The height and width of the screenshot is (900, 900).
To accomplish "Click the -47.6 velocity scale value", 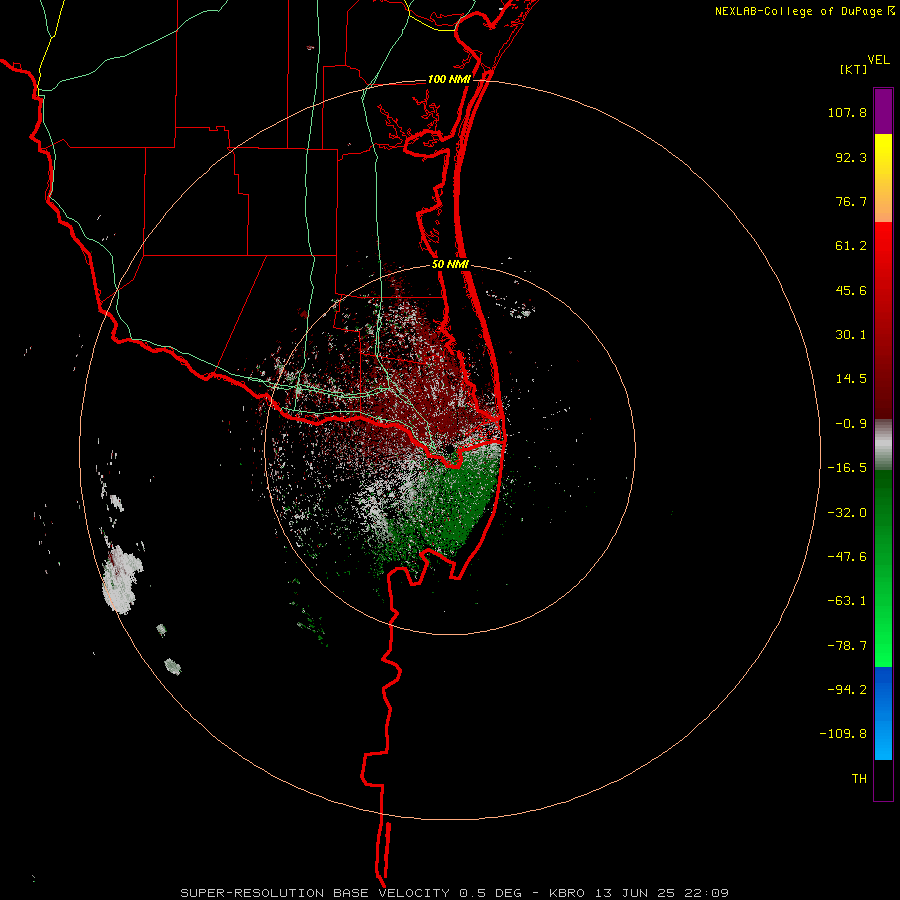I will 847,557.
